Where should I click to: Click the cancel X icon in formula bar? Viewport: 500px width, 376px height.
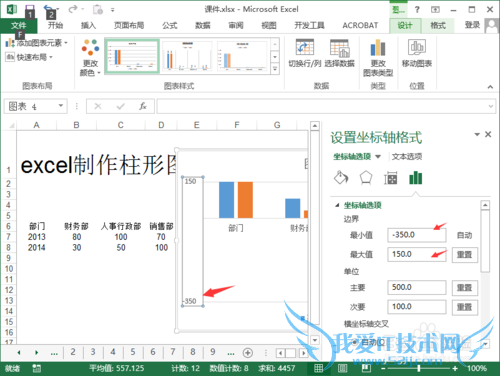(98, 106)
